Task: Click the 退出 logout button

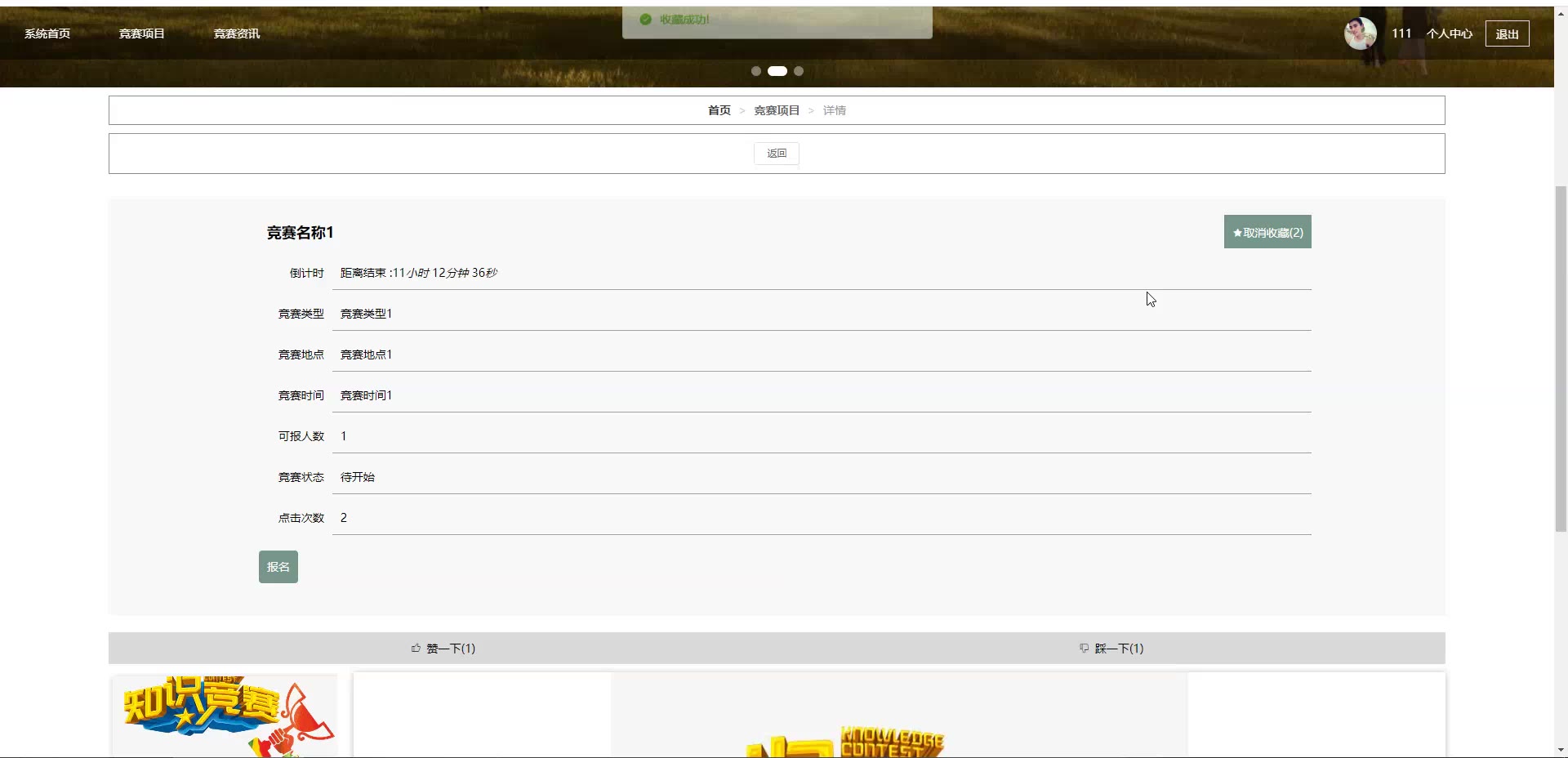Action: coord(1507,33)
